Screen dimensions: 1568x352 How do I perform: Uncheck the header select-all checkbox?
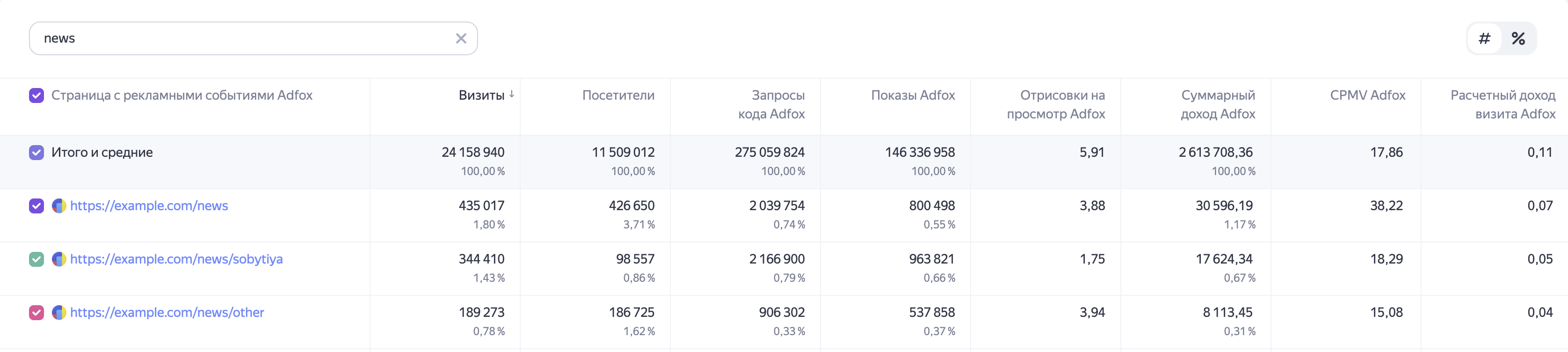pos(36,95)
